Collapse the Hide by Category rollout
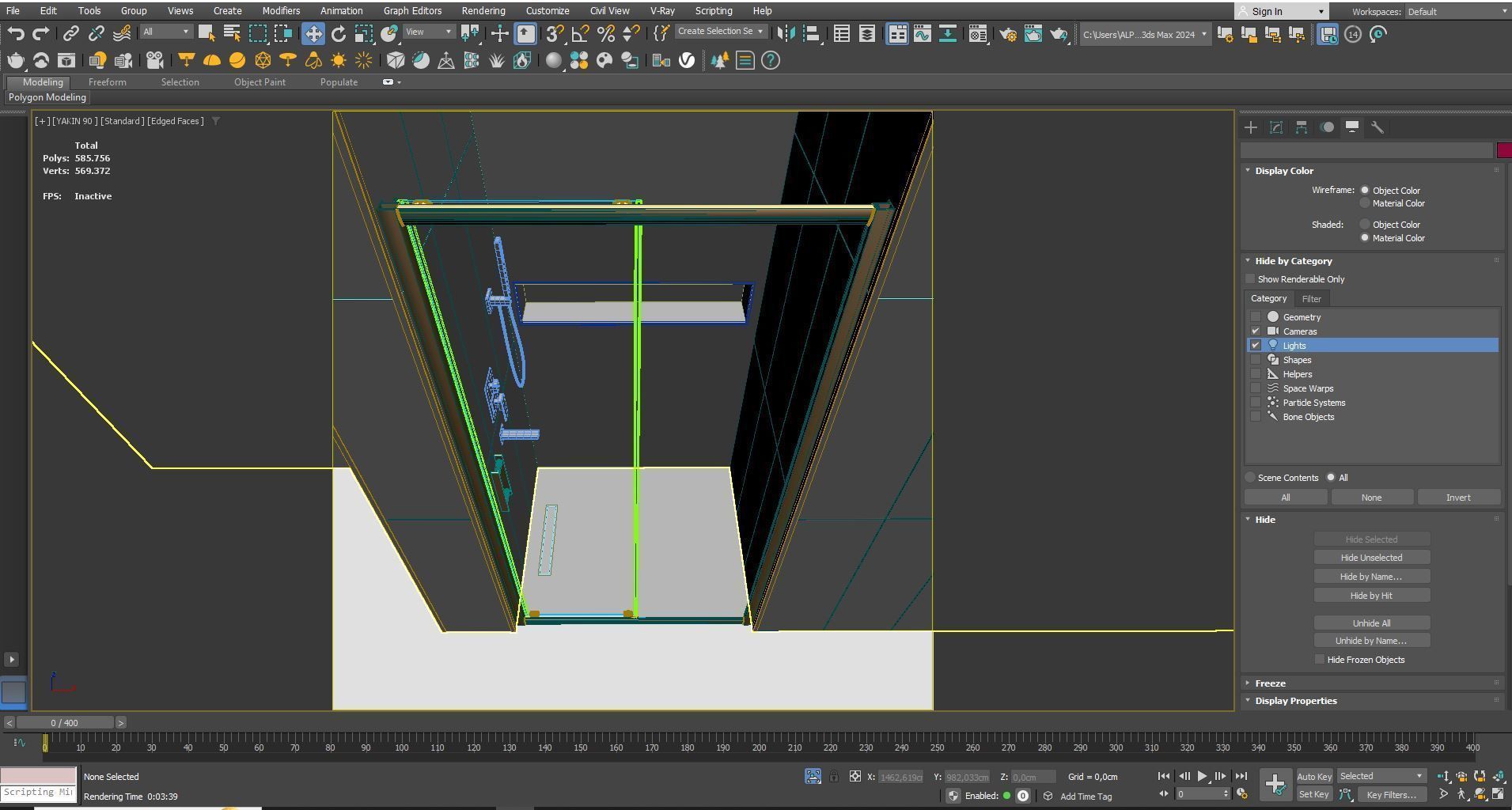 click(1293, 261)
